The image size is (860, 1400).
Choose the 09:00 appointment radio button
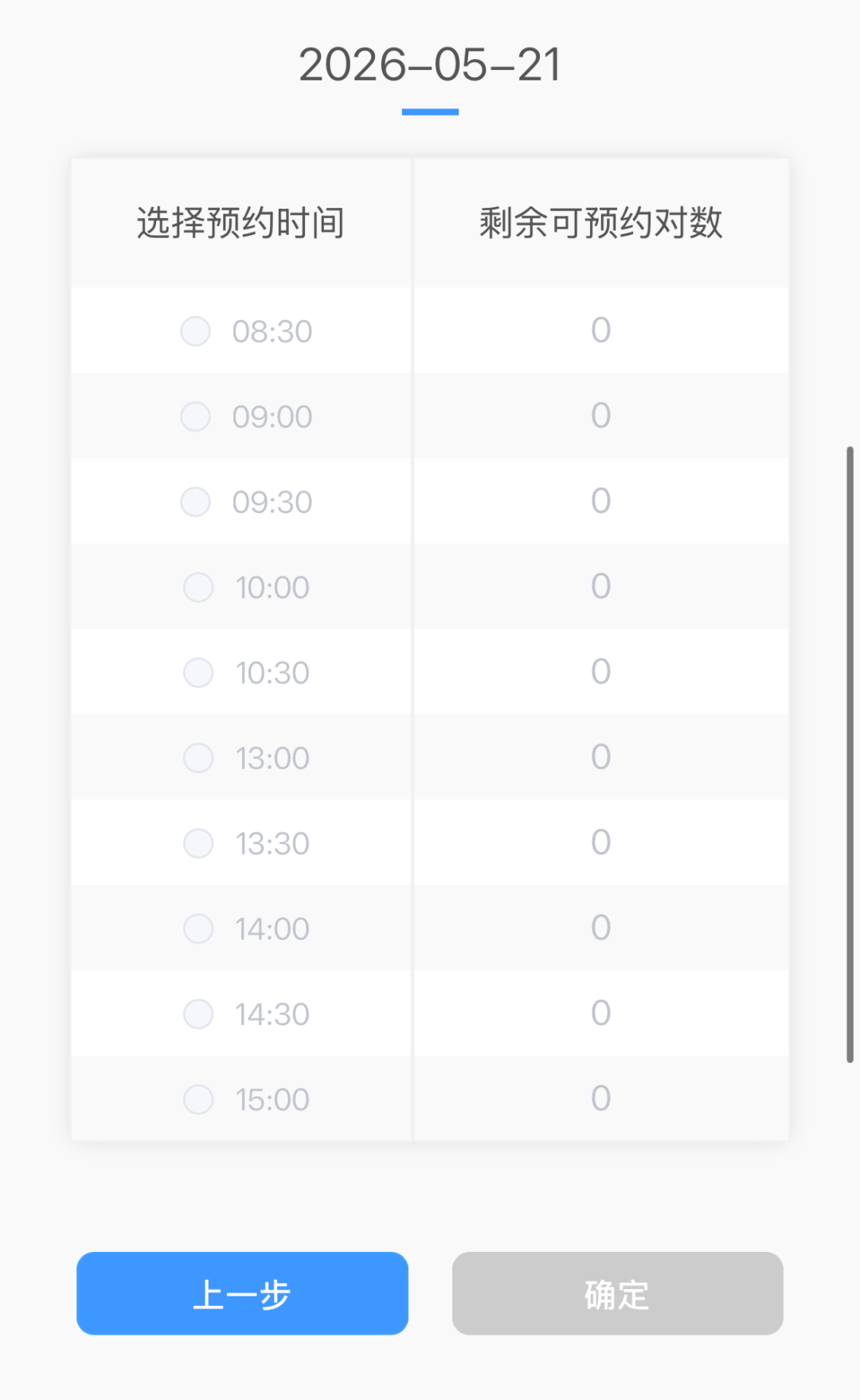click(x=196, y=416)
